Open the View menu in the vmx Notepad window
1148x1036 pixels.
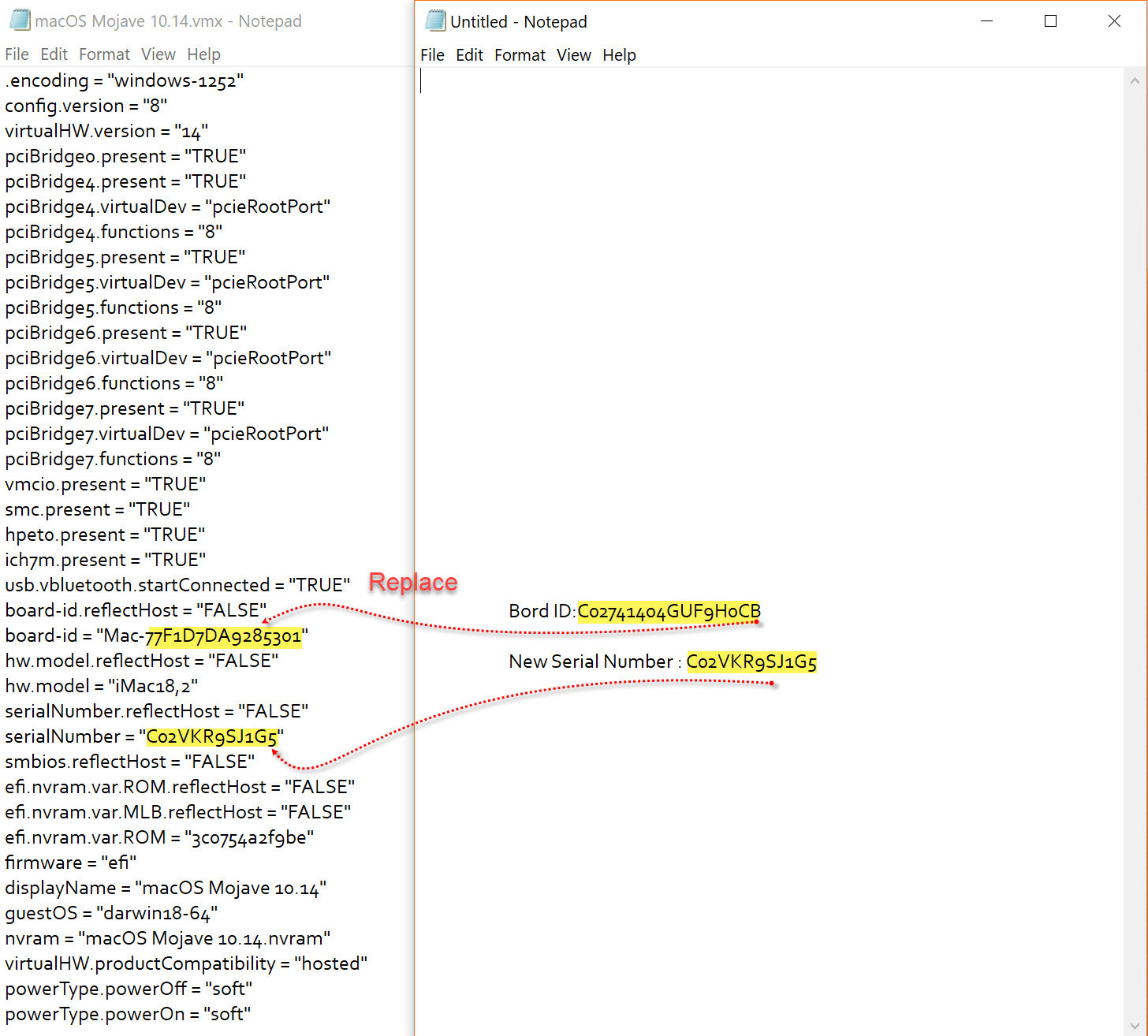point(158,54)
